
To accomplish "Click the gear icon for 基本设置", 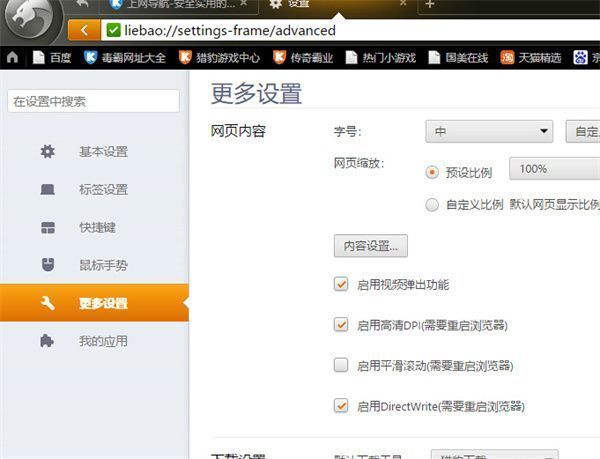I will click(47, 152).
